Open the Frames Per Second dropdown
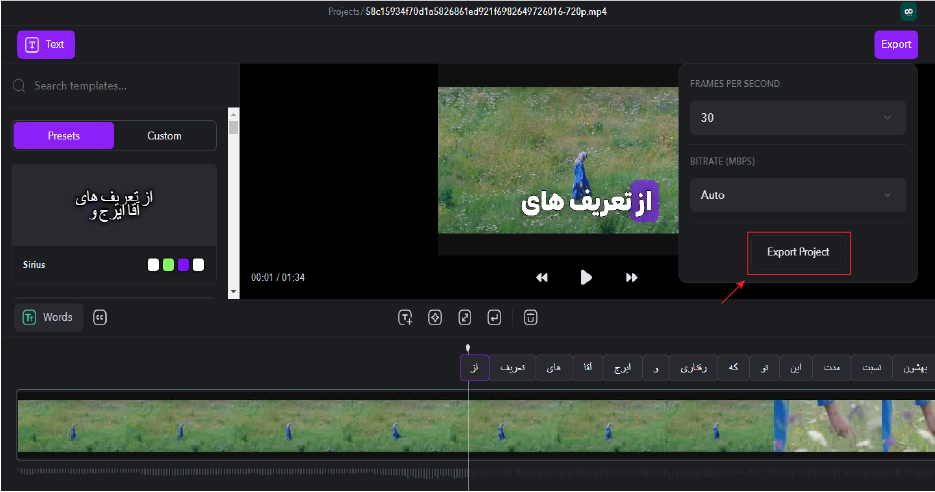 coord(798,117)
